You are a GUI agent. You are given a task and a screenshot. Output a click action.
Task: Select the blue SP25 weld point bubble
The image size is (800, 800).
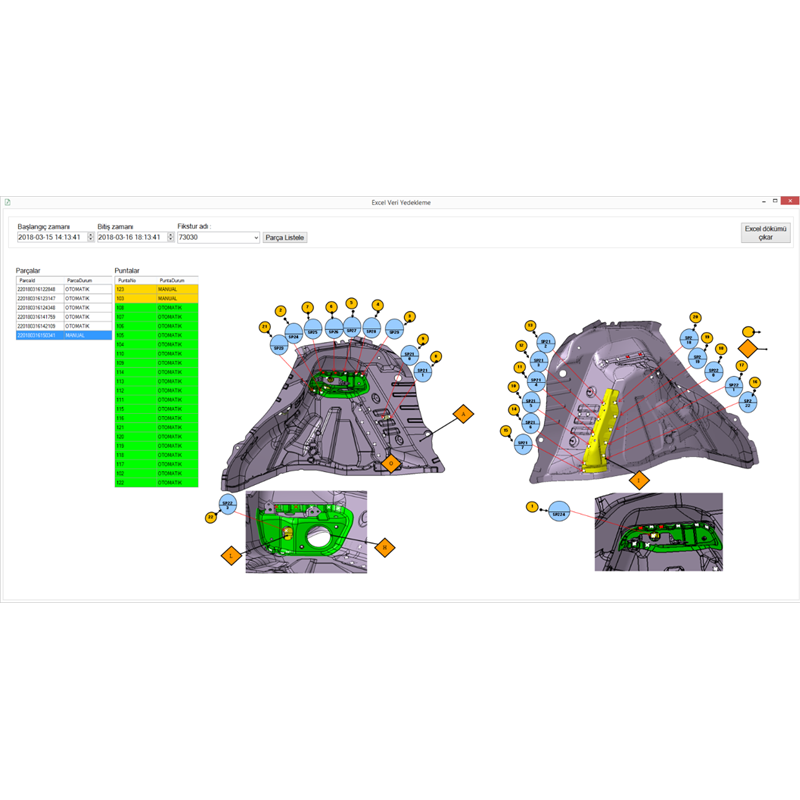point(313,329)
